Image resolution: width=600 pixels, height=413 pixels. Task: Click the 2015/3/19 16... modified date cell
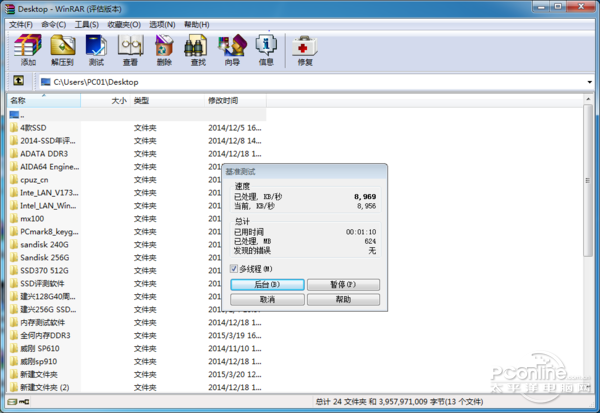click(235, 335)
